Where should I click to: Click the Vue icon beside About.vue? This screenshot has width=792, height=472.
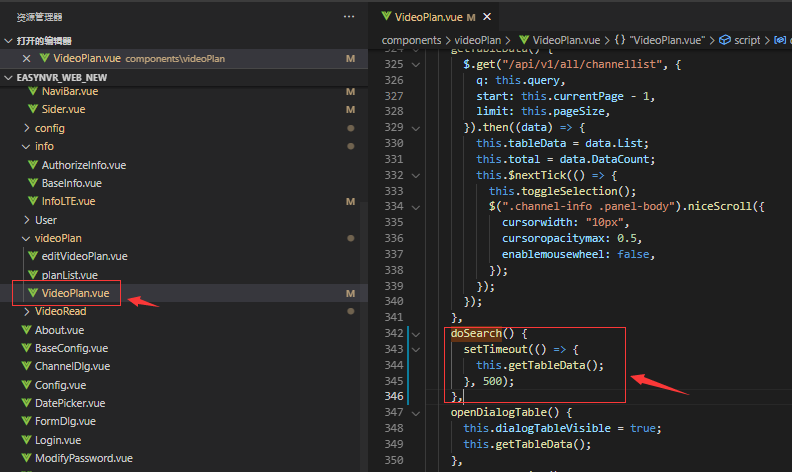(26, 330)
